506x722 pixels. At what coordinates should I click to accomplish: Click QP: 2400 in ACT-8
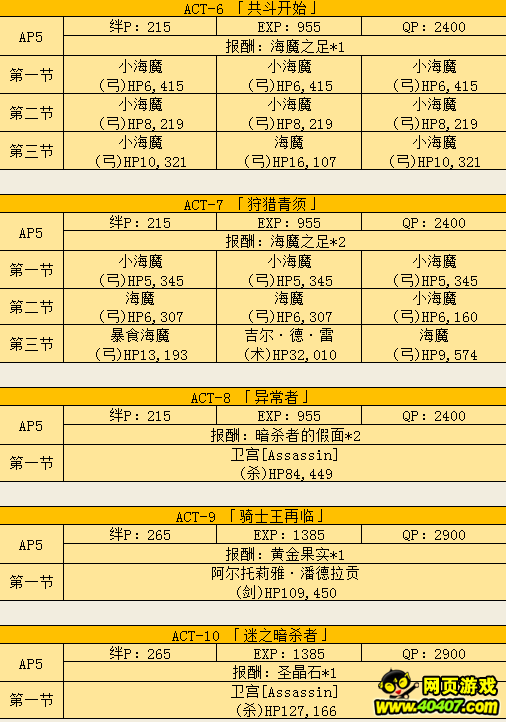click(x=434, y=415)
